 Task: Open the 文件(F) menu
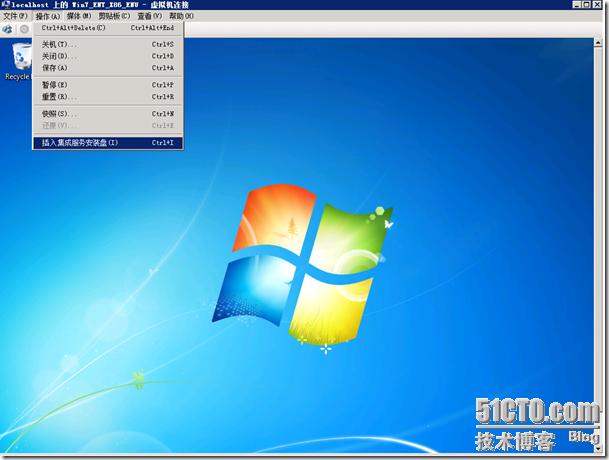point(16,16)
